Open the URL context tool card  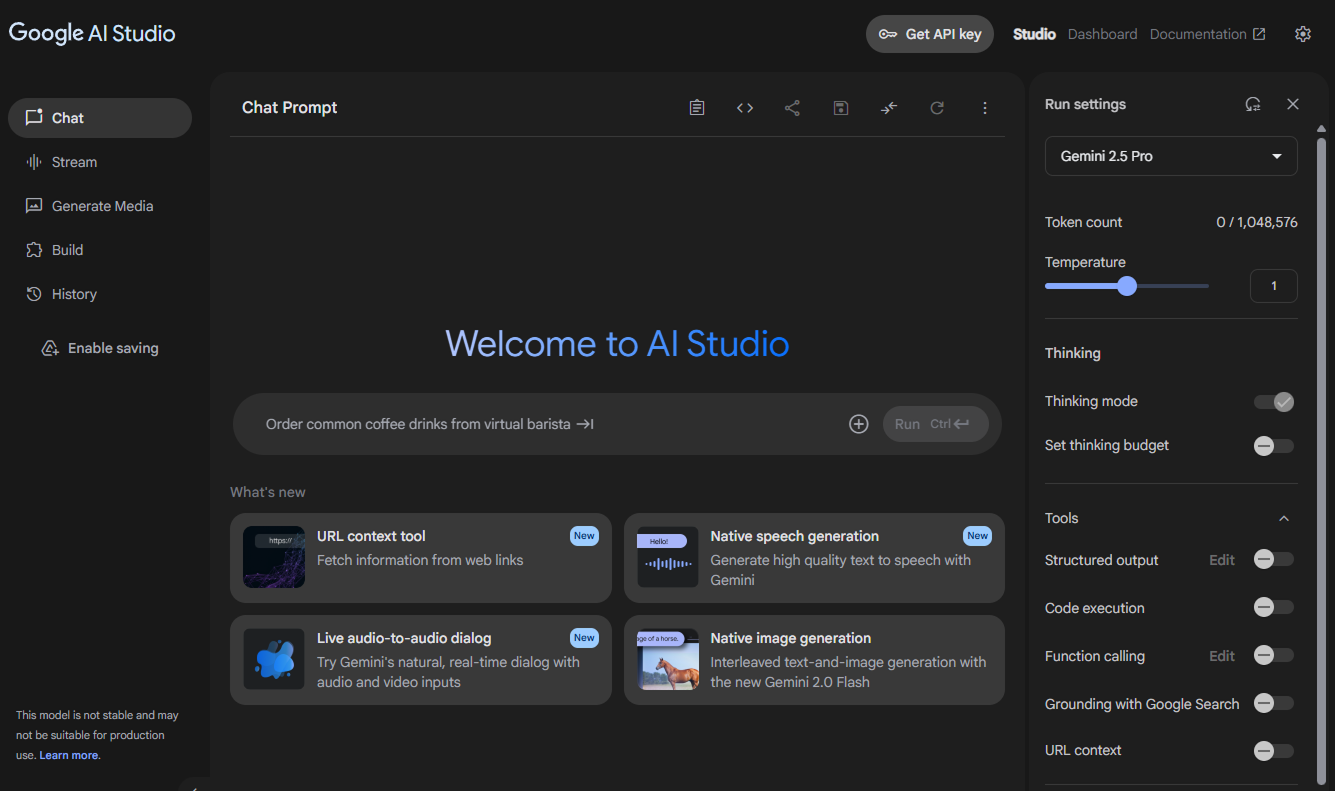pos(421,558)
